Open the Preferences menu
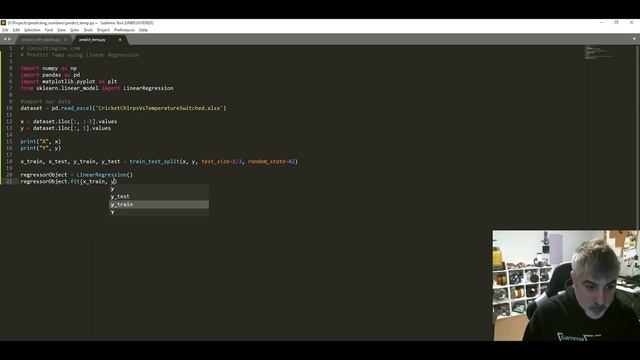This screenshot has height=360, width=640. click(124, 30)
